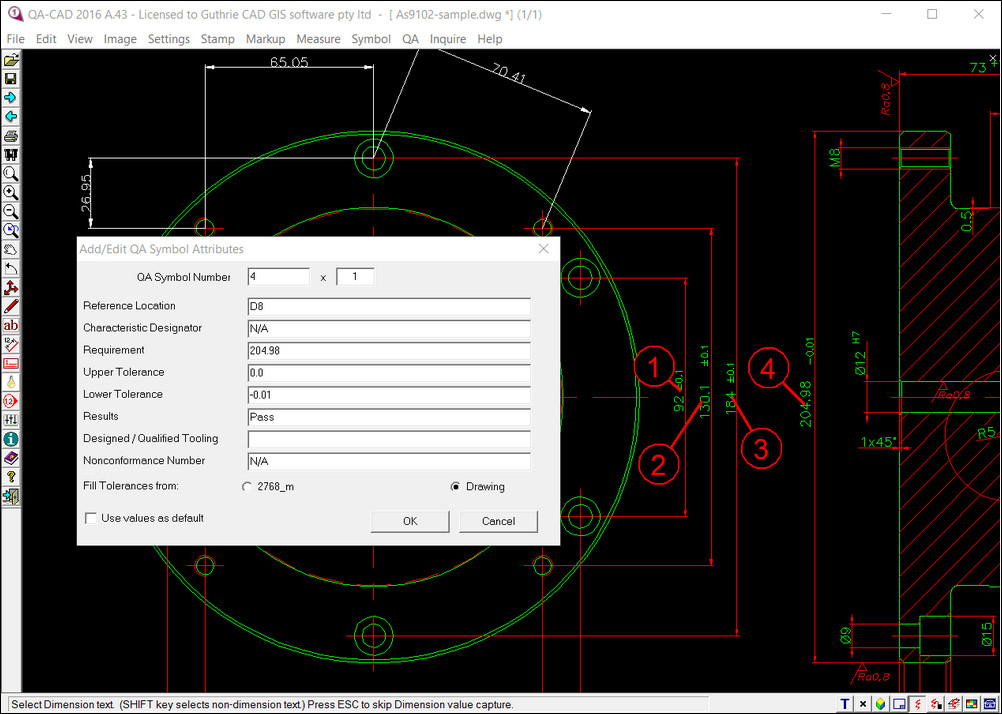Image resolution: width=1002 pixels, height=714 pixels.
Task: Open the Image menu
Action: 120,39
